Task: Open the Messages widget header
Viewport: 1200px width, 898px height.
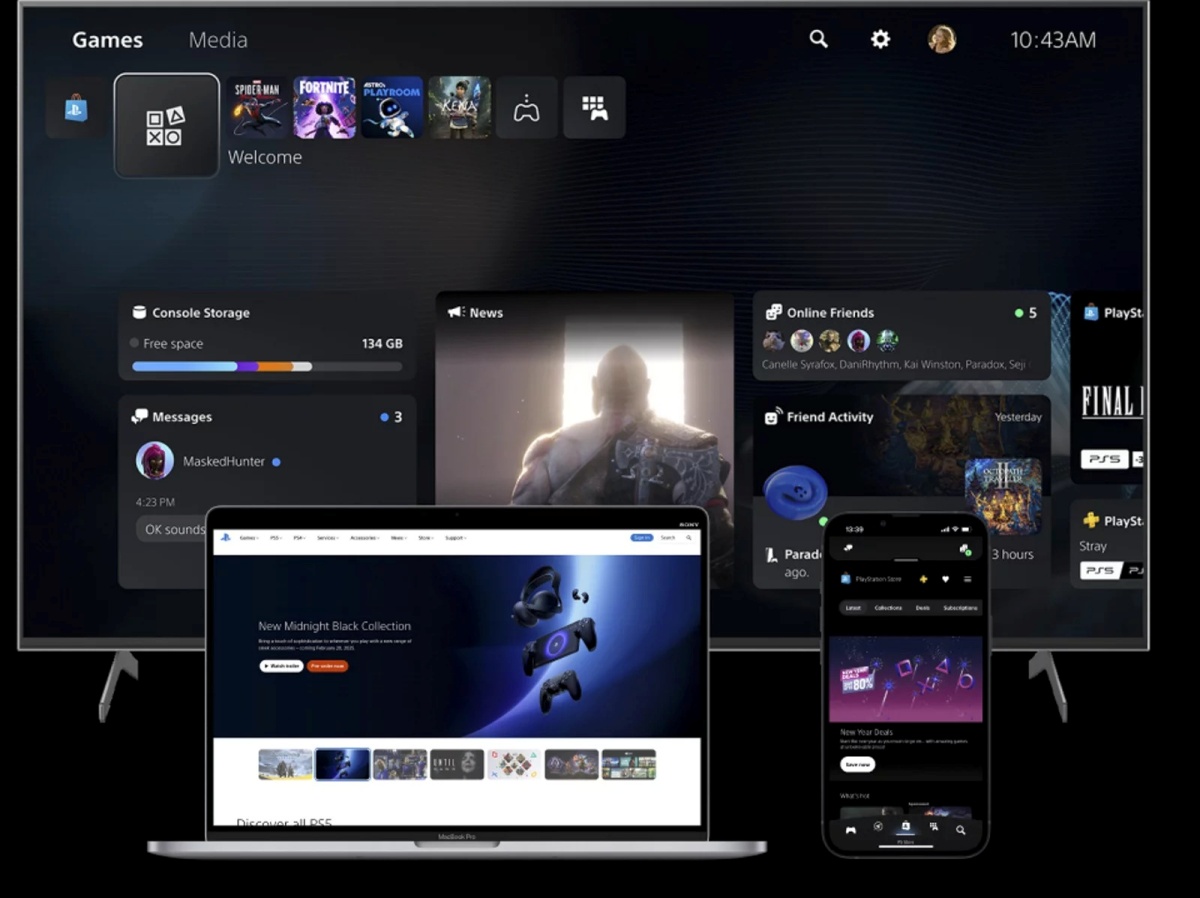Action: pos(171,417)
